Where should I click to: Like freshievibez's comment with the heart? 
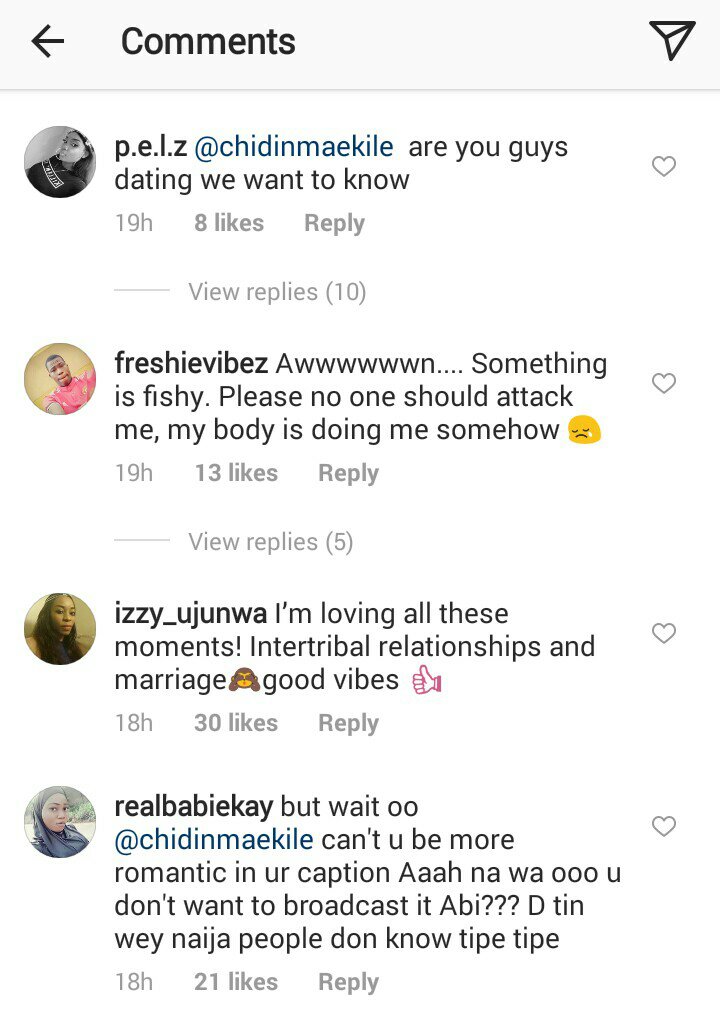[x=664, y=383]
